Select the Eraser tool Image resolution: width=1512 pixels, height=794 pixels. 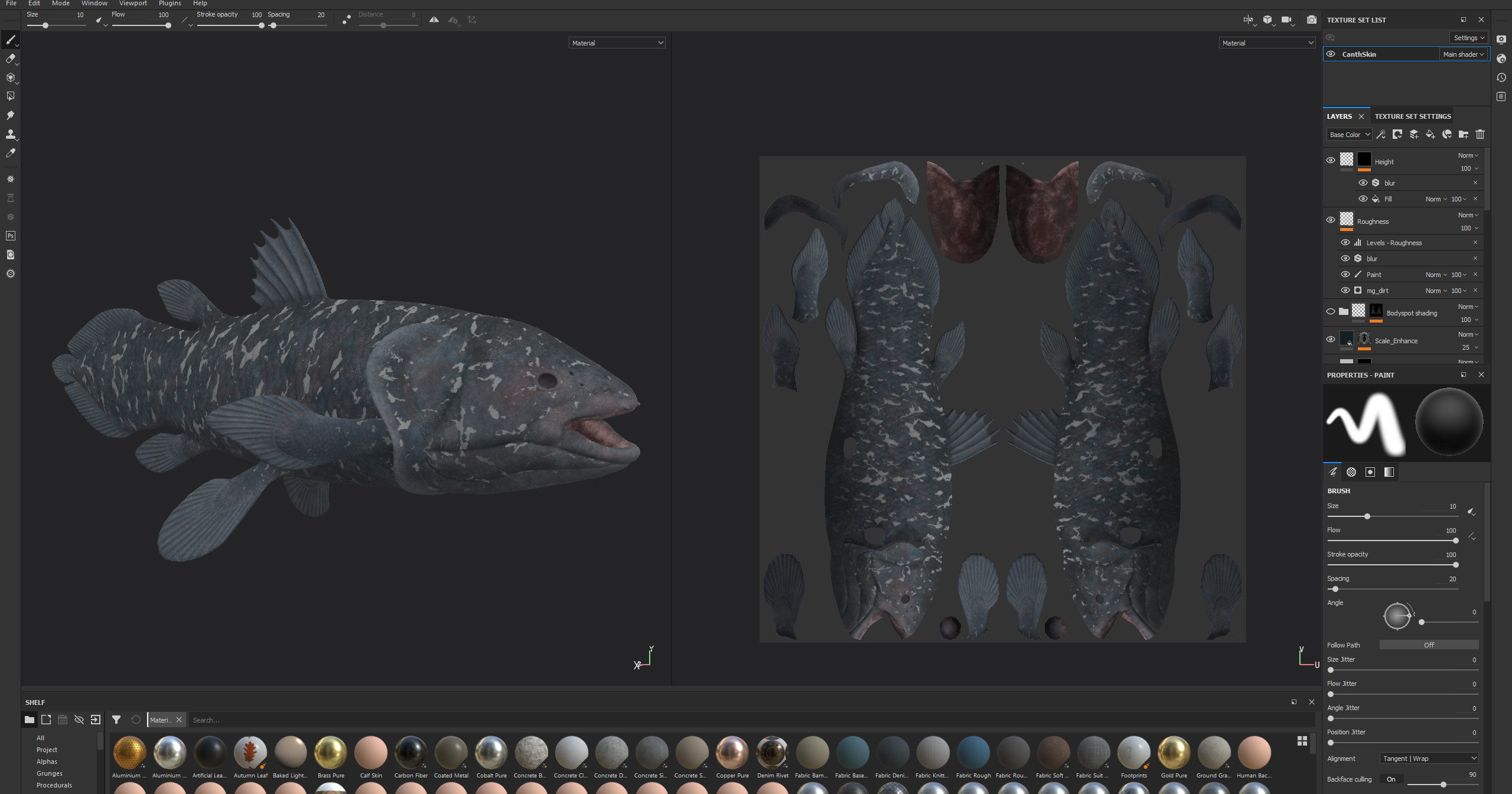(10, 58)
